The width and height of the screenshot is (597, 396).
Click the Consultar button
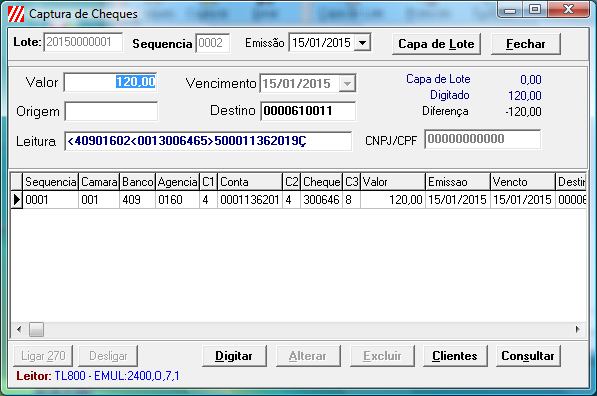pos(528,356)
